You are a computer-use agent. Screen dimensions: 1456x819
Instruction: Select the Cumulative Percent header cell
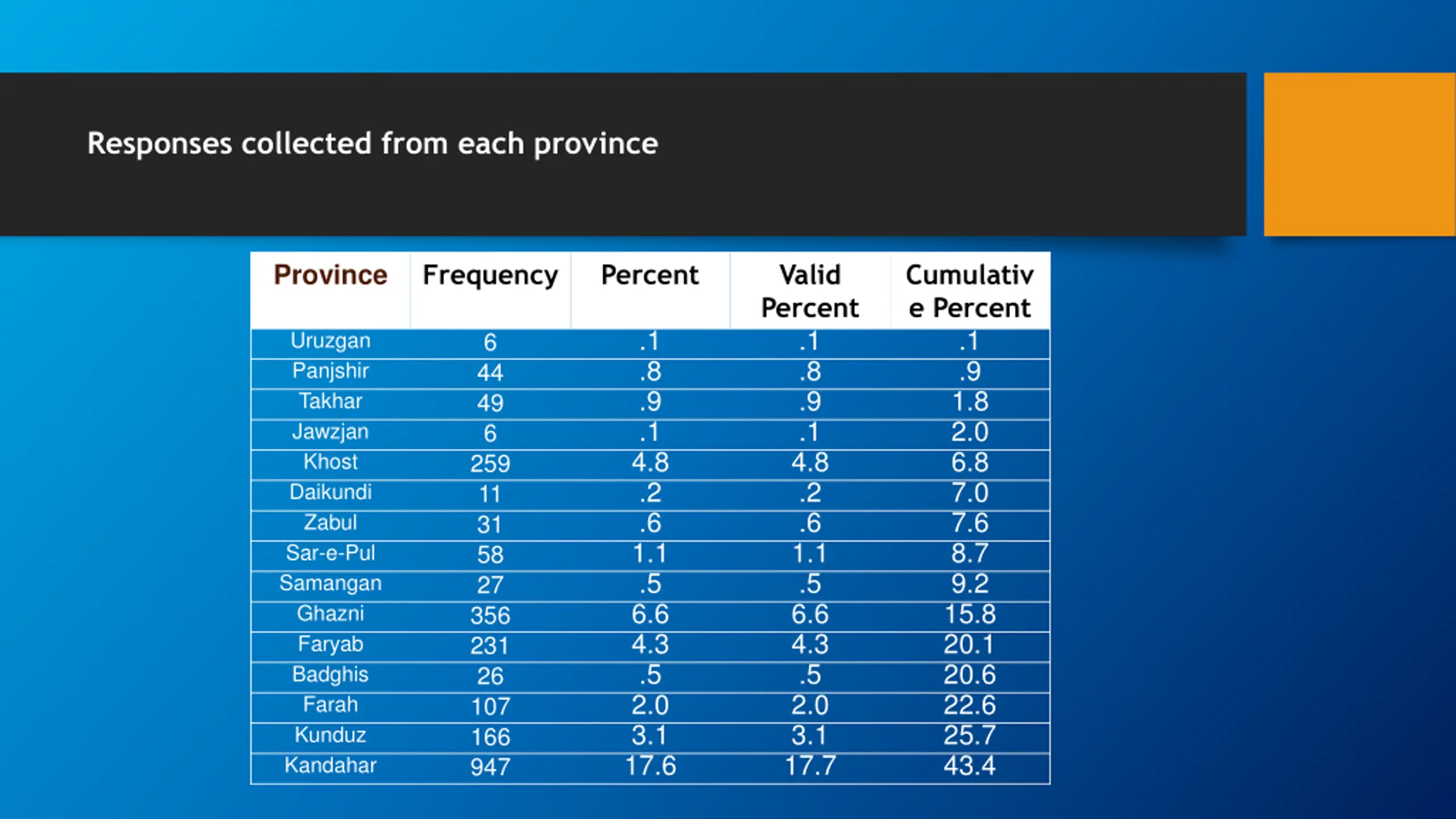tap(970, 291)
